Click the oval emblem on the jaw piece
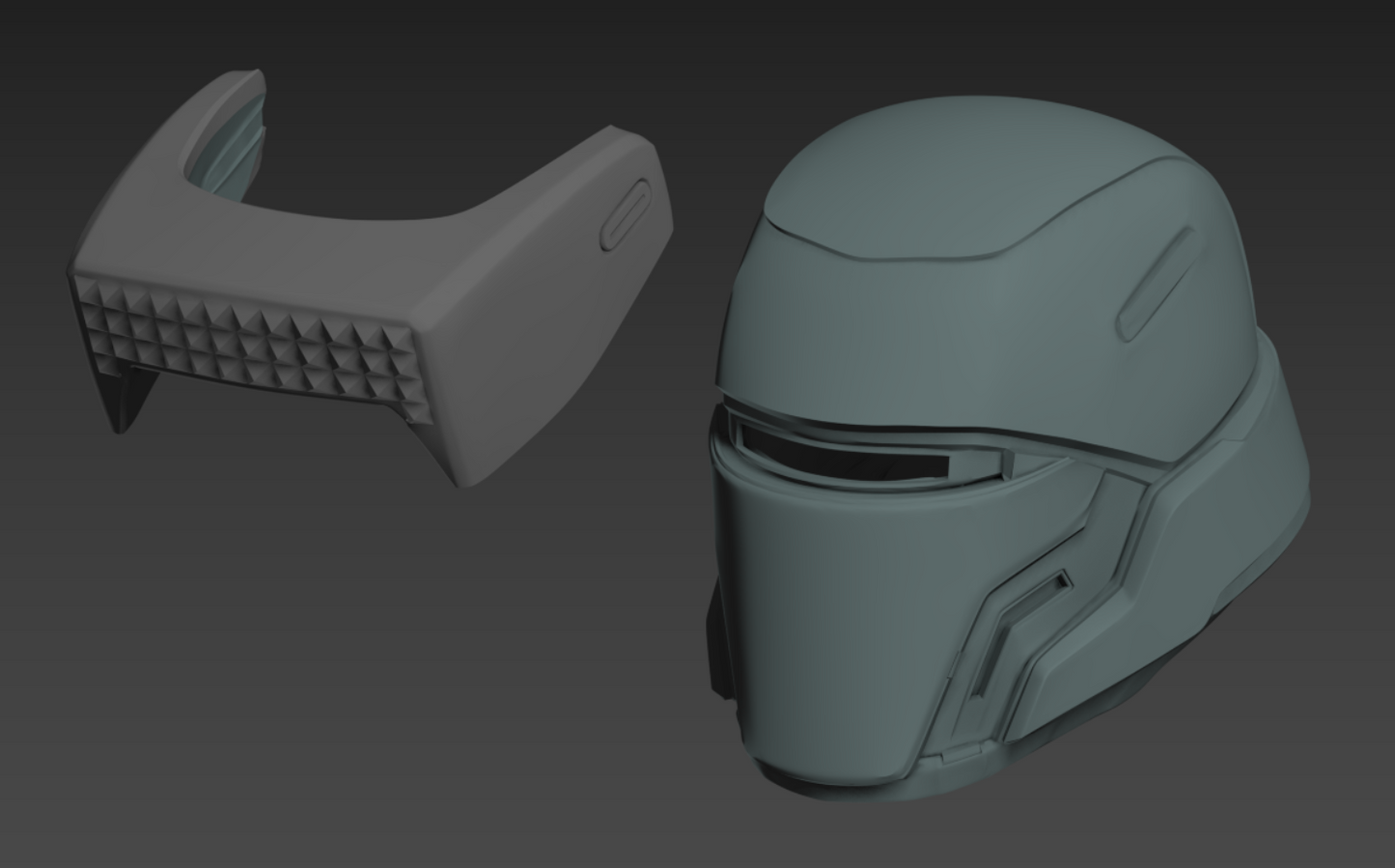This screenshot has height=868, width=1395. (x=628, y=212)
